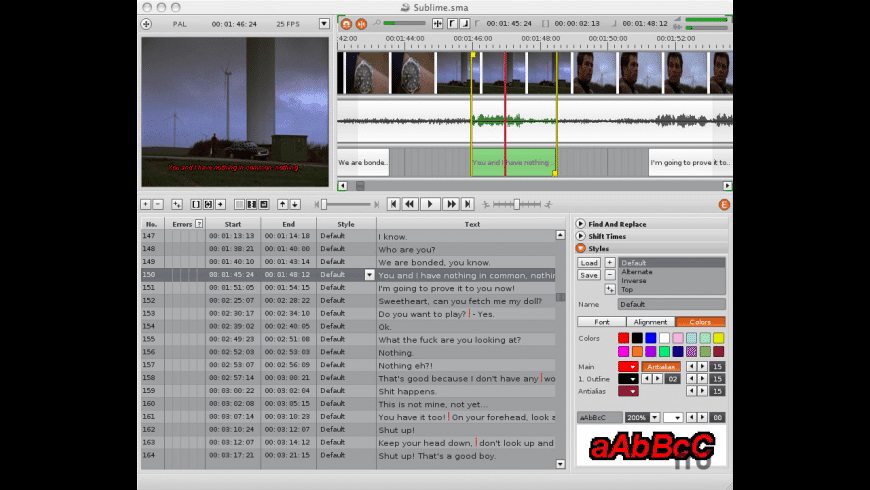Click the blank square layout icon
The image size is (870, 490).
click(x=239, y=204)
